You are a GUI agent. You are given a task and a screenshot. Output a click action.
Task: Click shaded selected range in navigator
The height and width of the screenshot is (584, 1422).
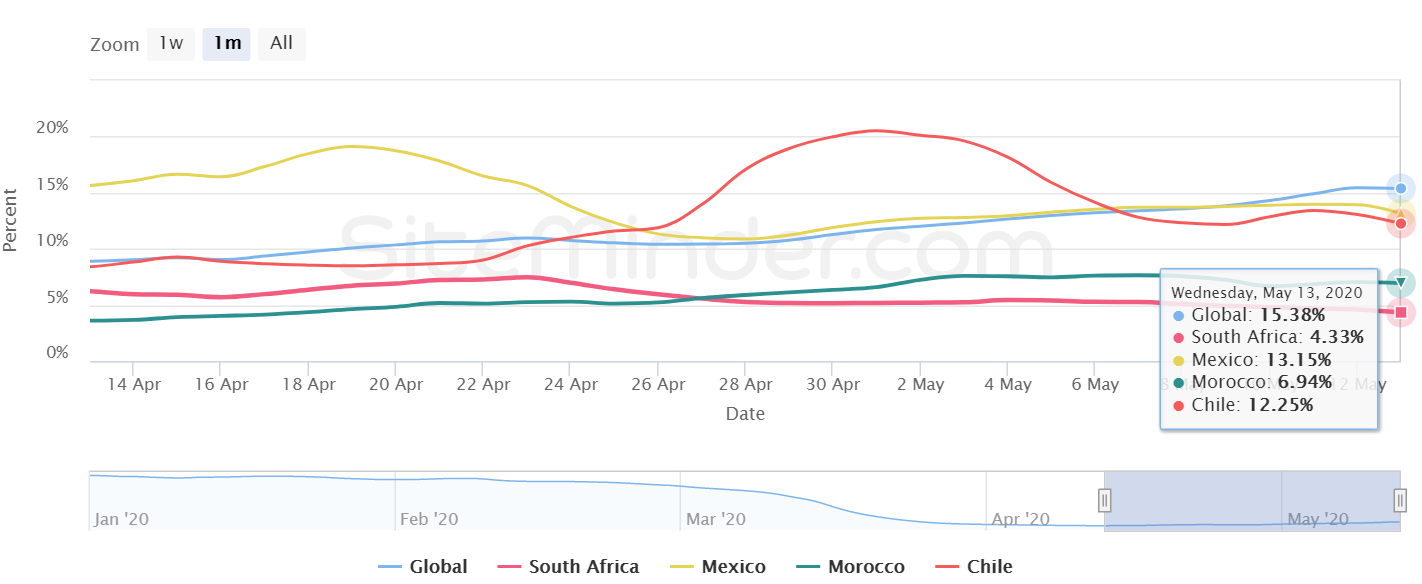1252,500
